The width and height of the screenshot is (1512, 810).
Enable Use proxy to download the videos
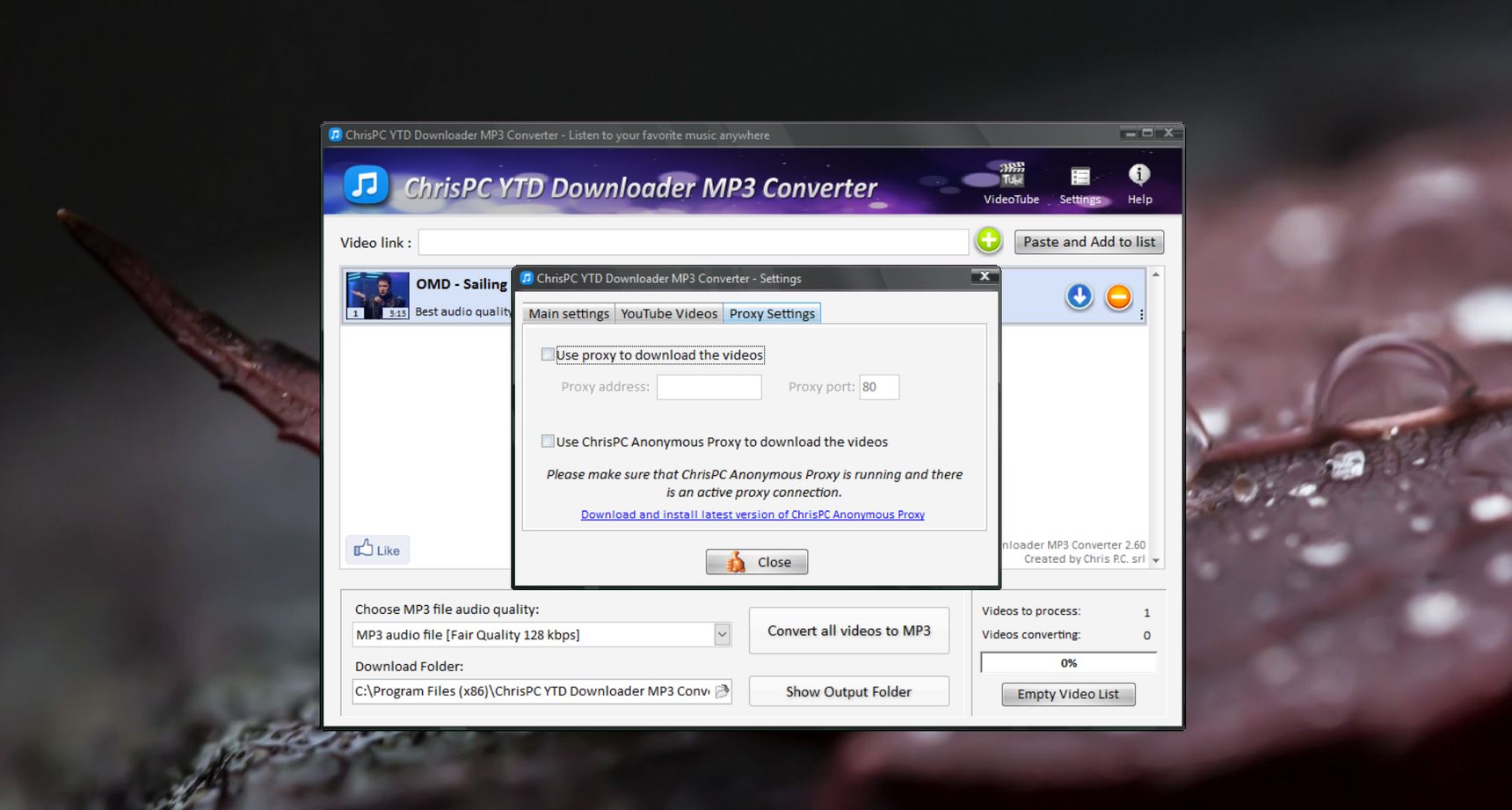[x=548, y=354]
